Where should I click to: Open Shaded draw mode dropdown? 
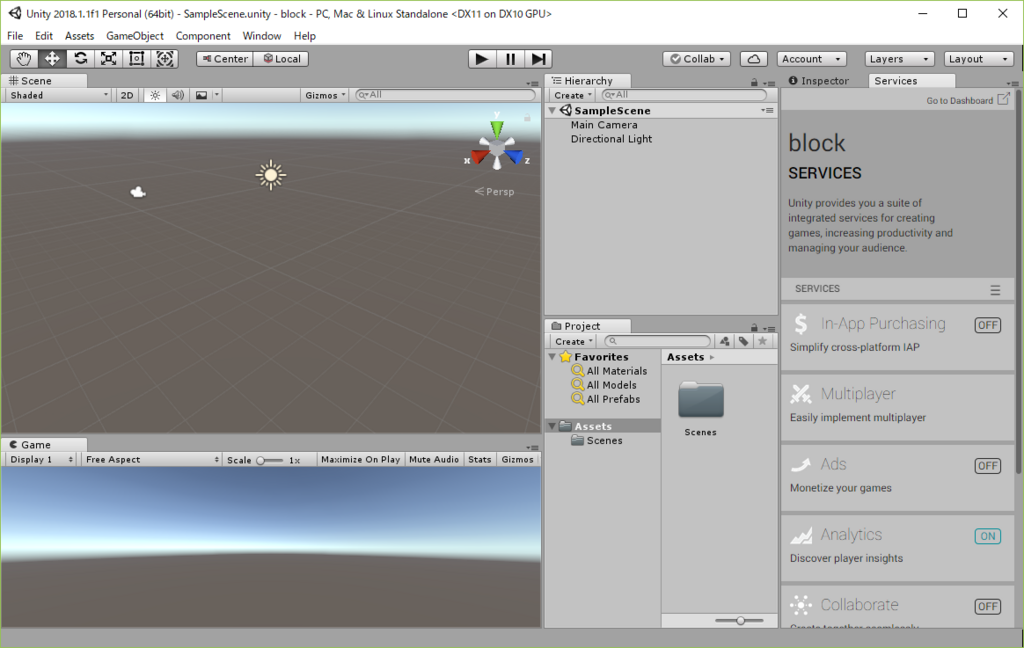coord(59,95)
